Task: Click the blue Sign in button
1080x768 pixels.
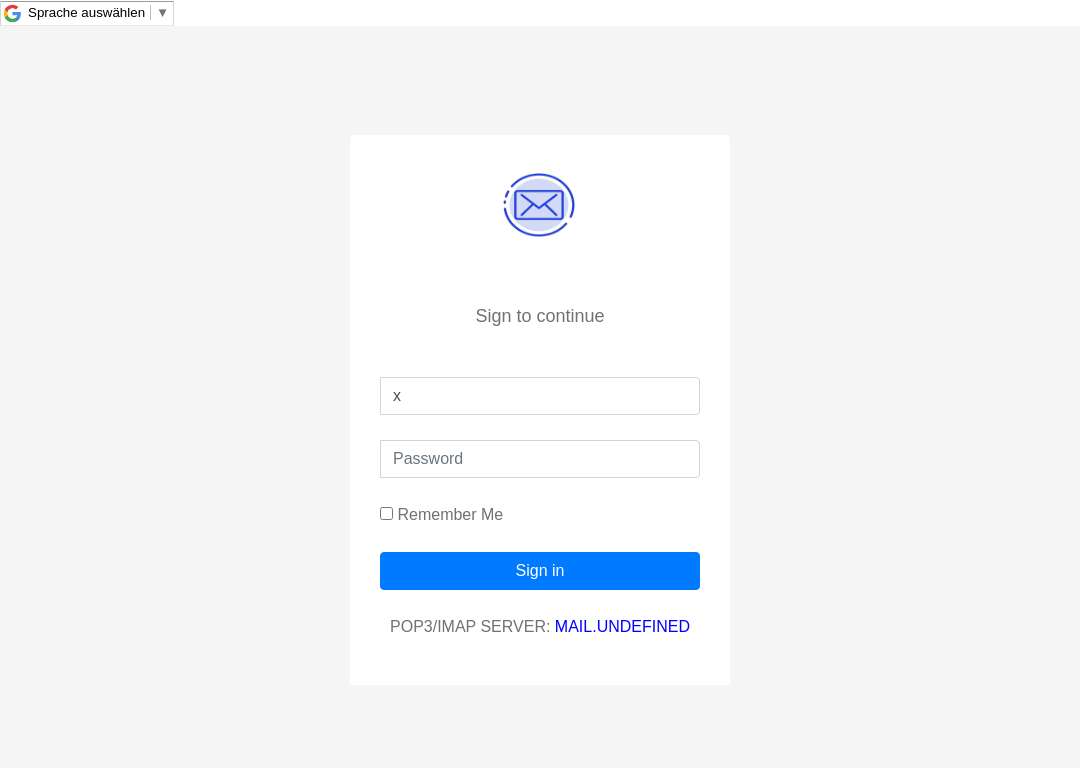Action: click(539, 570)
